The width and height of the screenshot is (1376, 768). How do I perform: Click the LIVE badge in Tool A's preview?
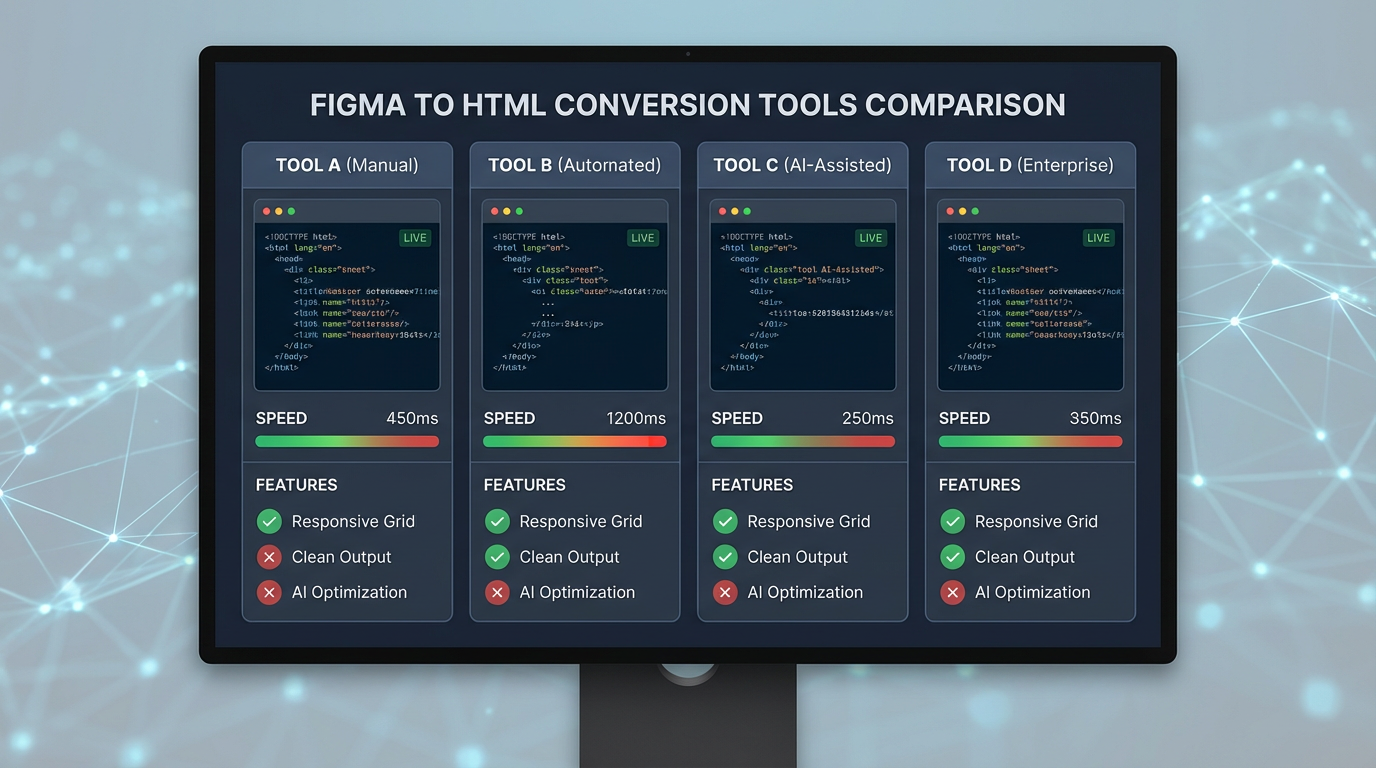415,238
